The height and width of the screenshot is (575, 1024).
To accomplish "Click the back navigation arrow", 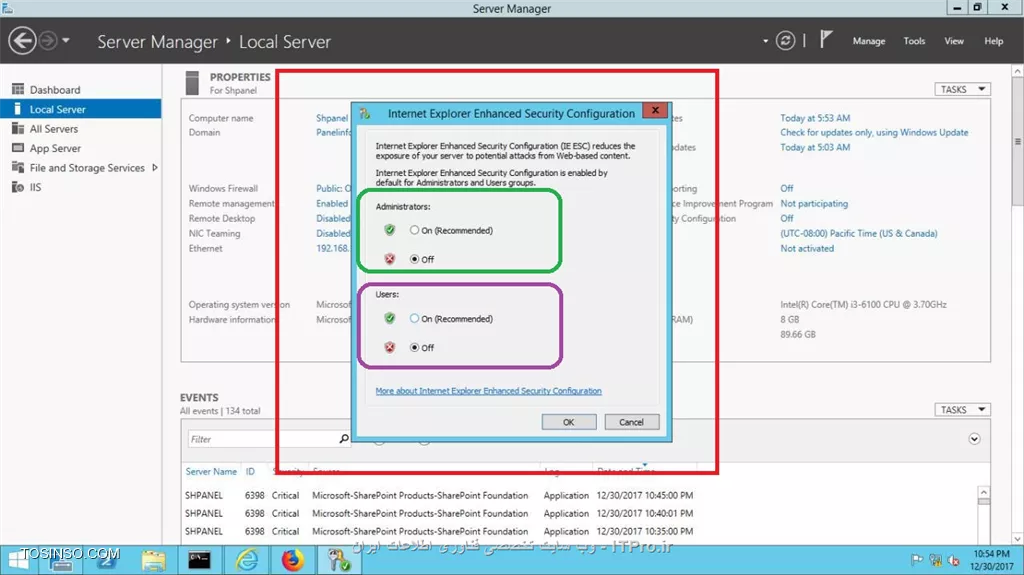I will click(22, 41).
